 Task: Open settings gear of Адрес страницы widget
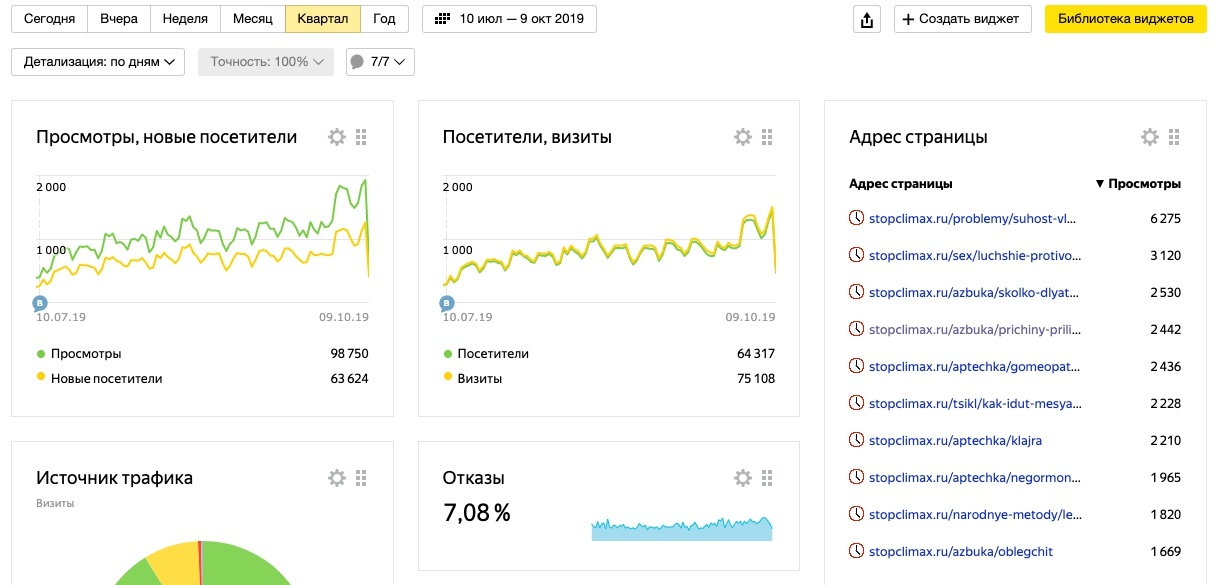tap(1150, 137)
